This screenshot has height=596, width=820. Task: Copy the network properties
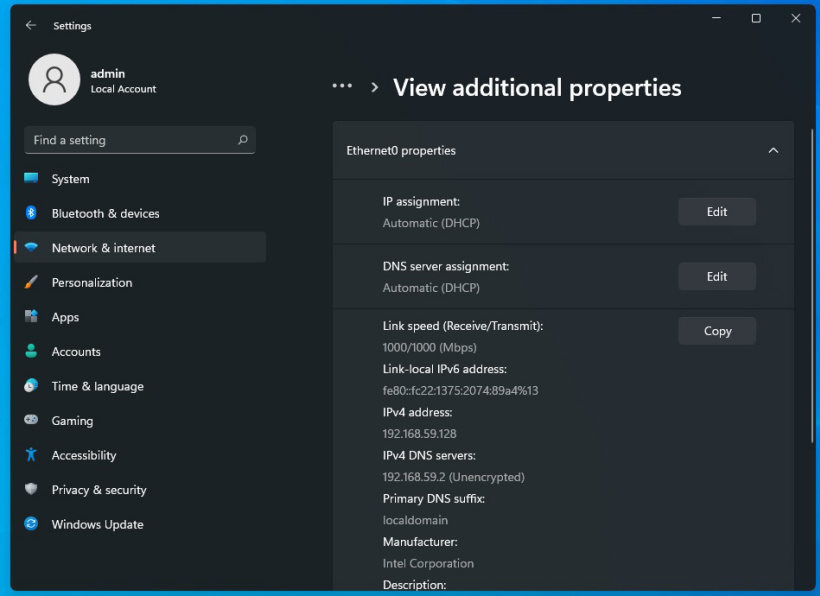pyautogui.click(x=716, y=330)
